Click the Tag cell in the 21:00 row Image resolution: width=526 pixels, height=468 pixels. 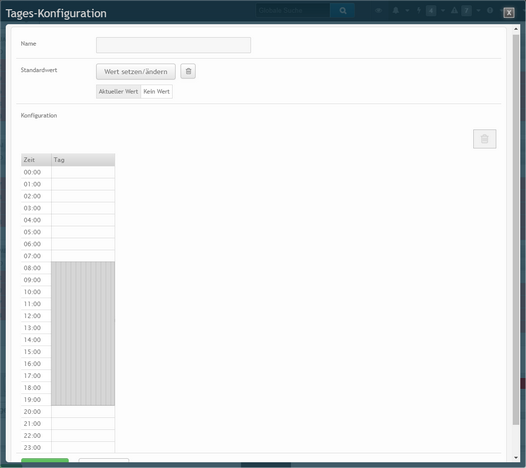pyautogui.click(x=83, y=423)
